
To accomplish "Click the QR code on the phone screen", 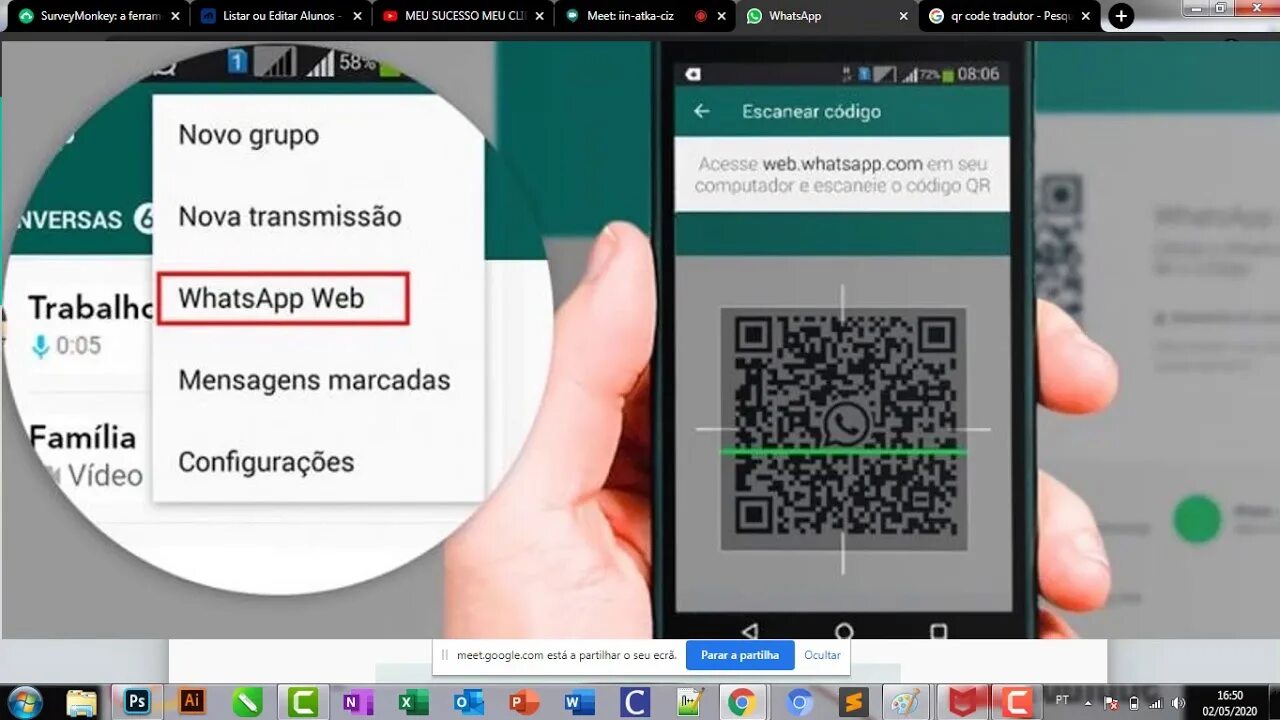I will [843, 428].
